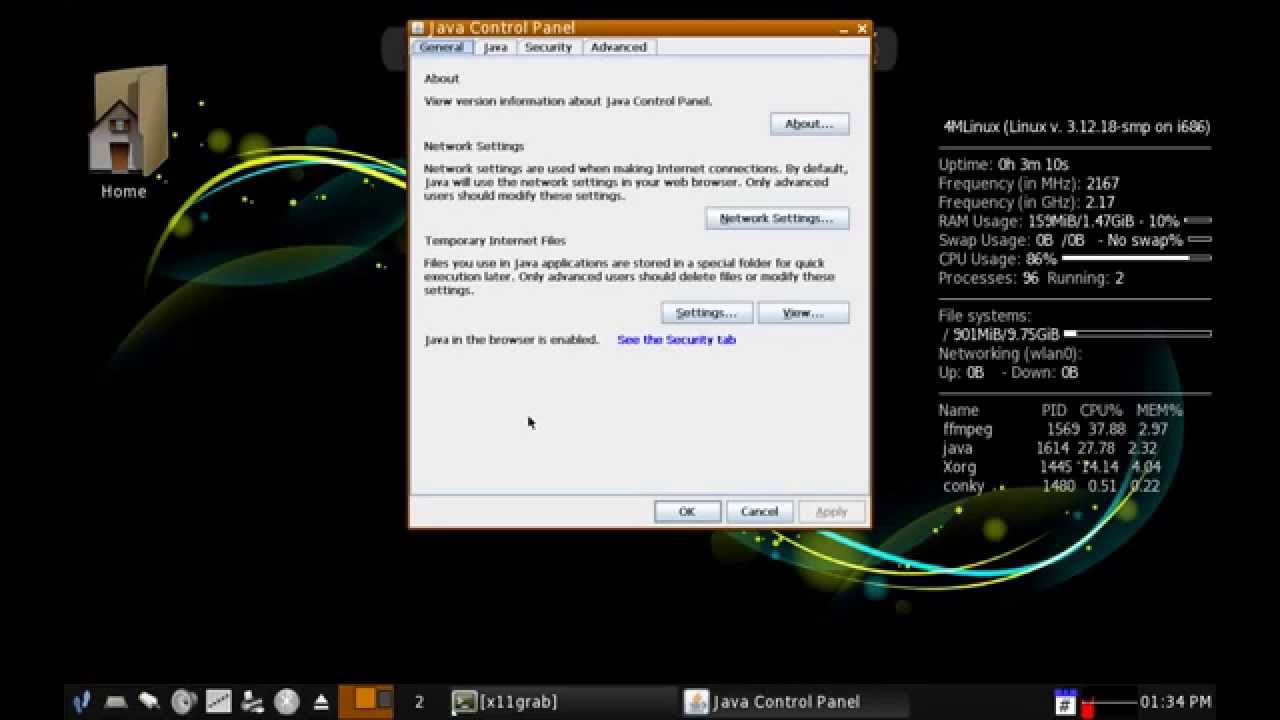
Task: Close the Java Control Panel window
Action: [x=862, y=28]
